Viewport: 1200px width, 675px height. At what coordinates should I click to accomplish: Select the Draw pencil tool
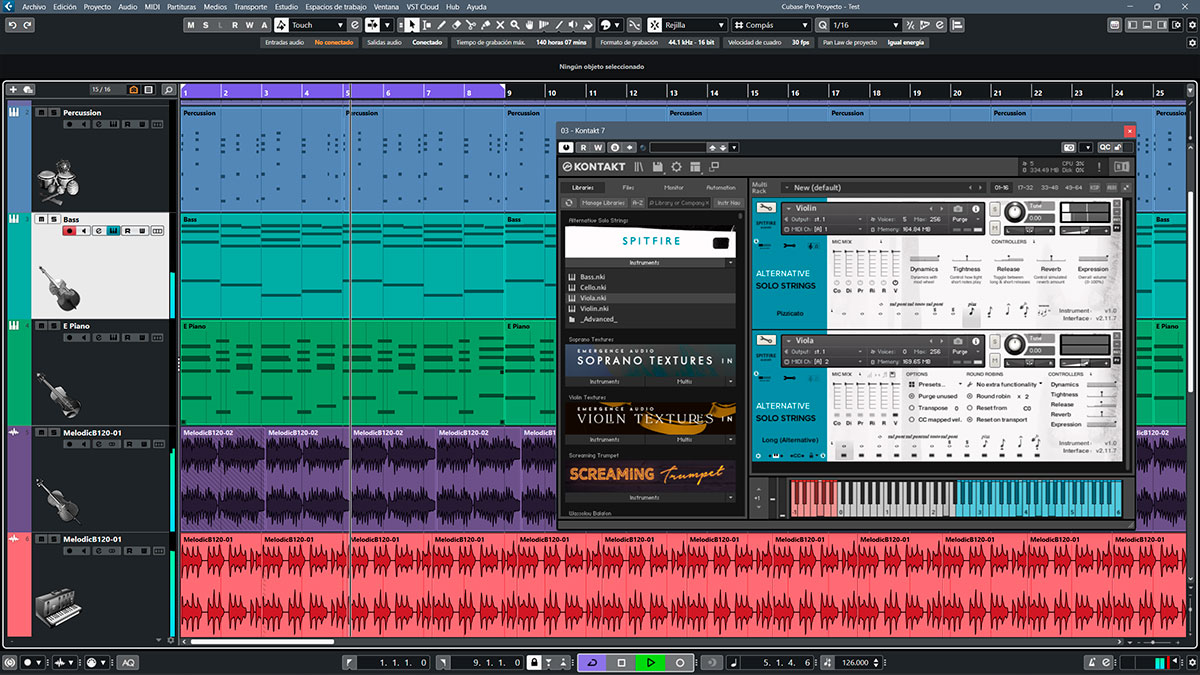pos(440,25)
